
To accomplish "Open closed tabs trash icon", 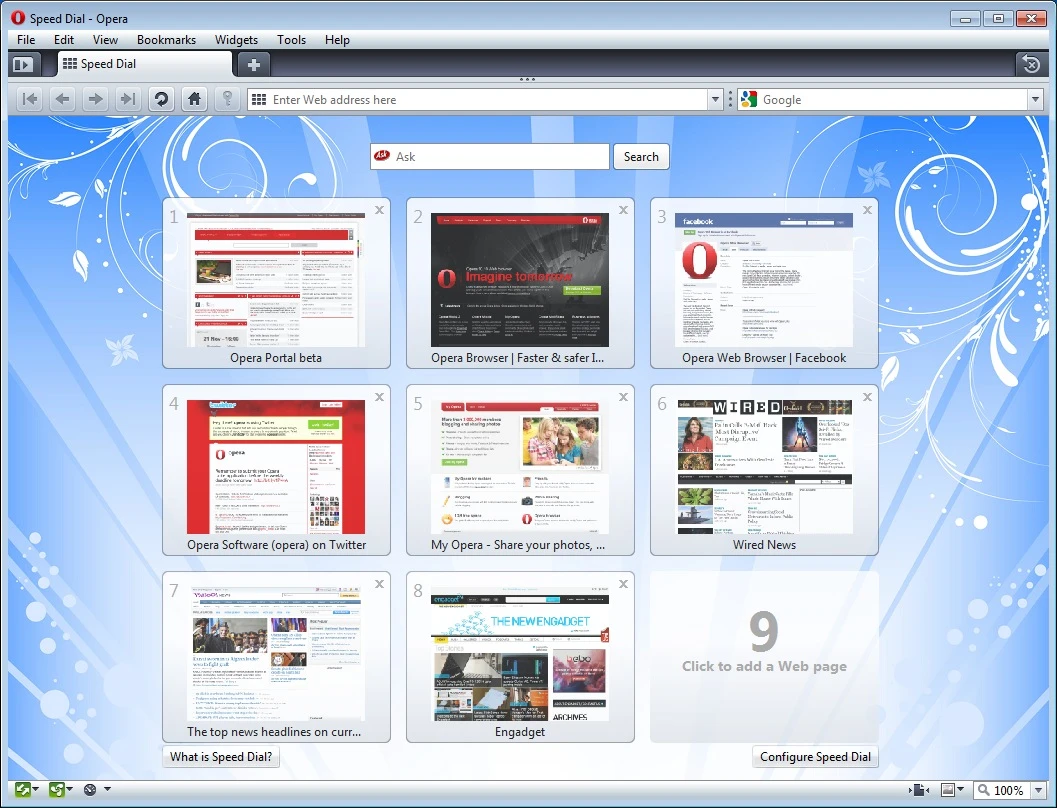I will [x=1031, y=64].
